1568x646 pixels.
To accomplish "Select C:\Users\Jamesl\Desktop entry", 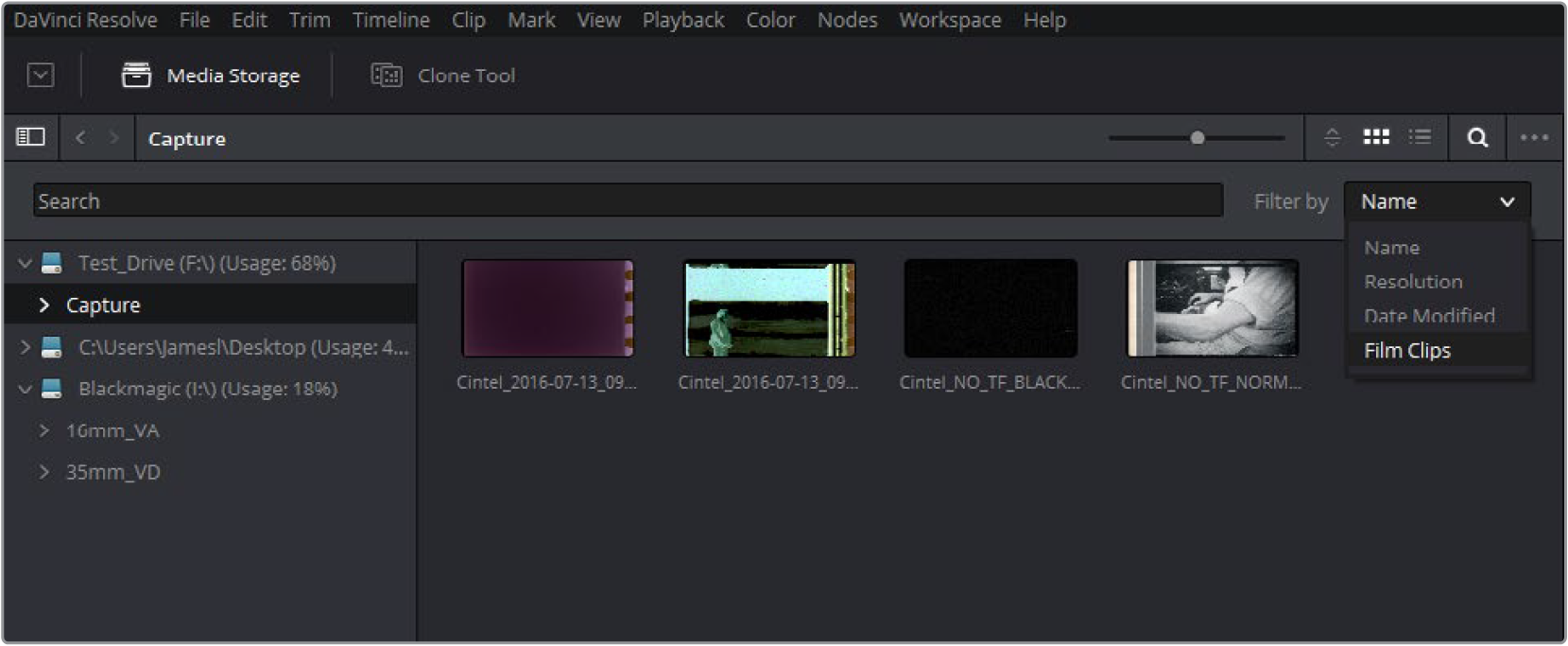I will click(244, 347).
